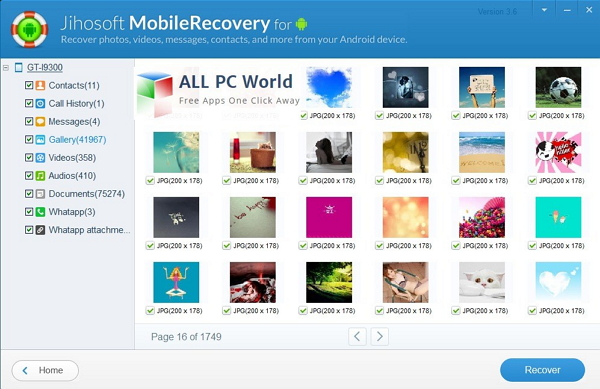600x389 pixels.
Task: Deselect the blue heart cloud photo checkbox
Action: point(303,116)
